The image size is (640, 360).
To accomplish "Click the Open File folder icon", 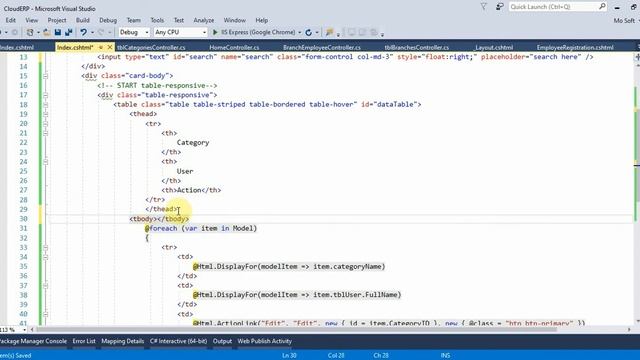I will point(47,32).
